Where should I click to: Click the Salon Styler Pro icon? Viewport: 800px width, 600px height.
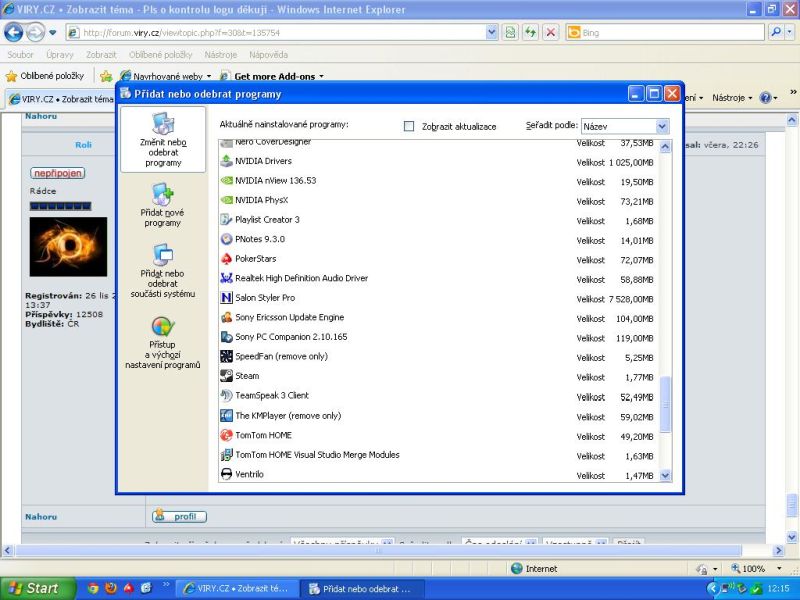coord(226,298)
